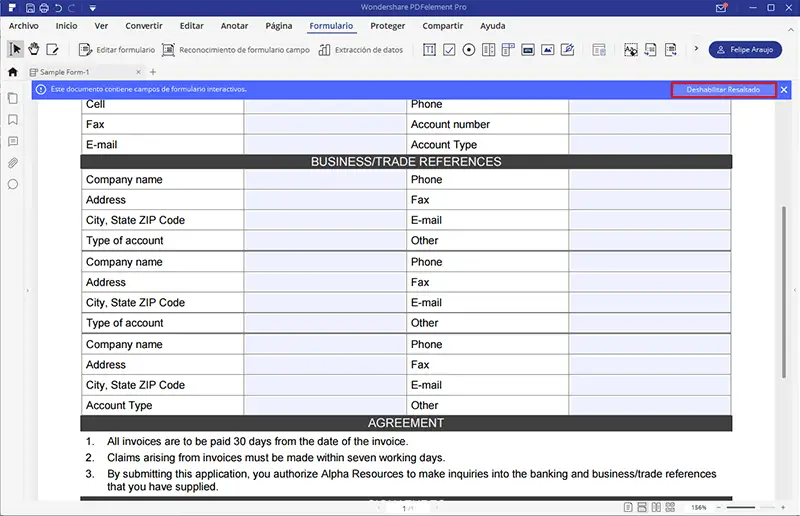Open the Ayuda menu
Screen dimensions: 800x516
point(492,26)
